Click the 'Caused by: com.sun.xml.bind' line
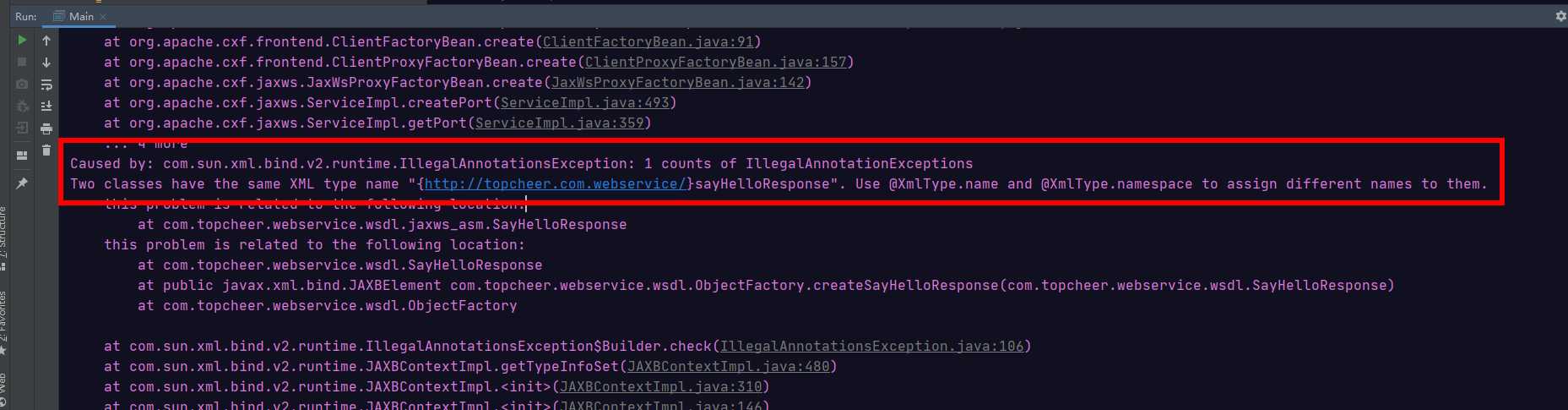Image resolution: width=1568 pixels, height=410 pixels. click(521, 163)
